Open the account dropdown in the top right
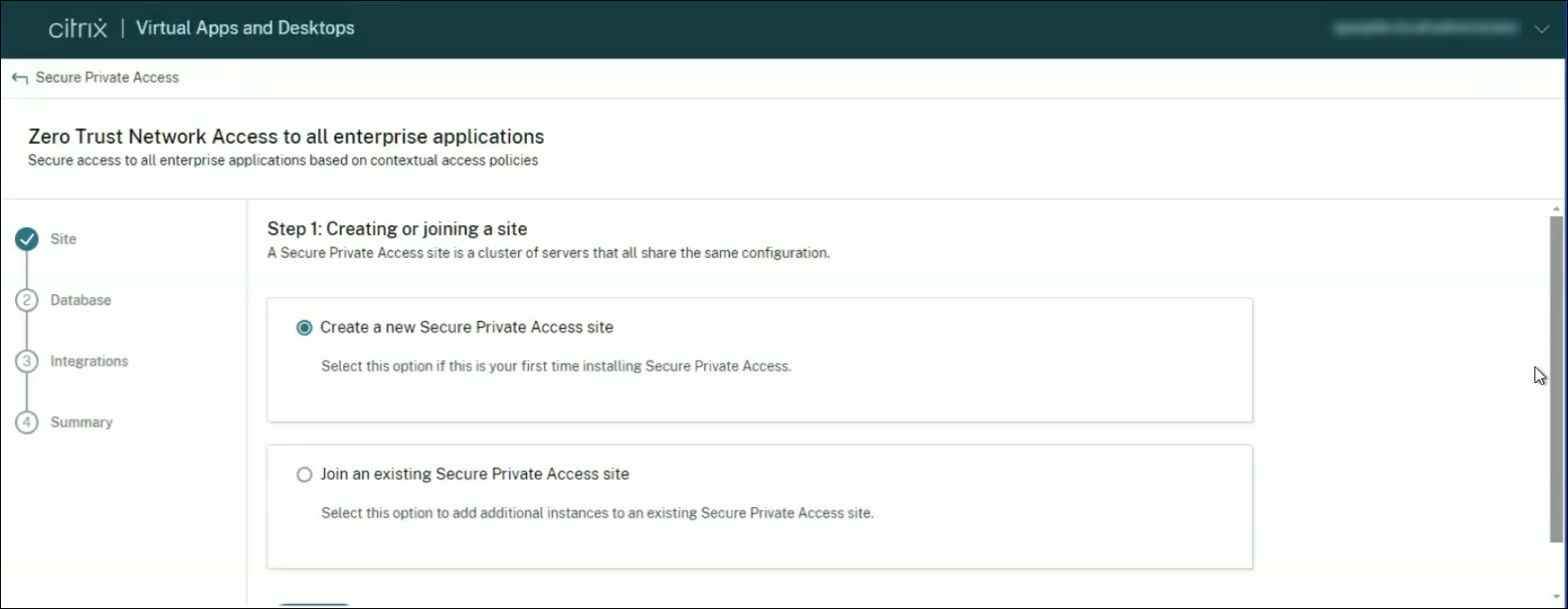 pyautogui.click(x=1543, y=29)
